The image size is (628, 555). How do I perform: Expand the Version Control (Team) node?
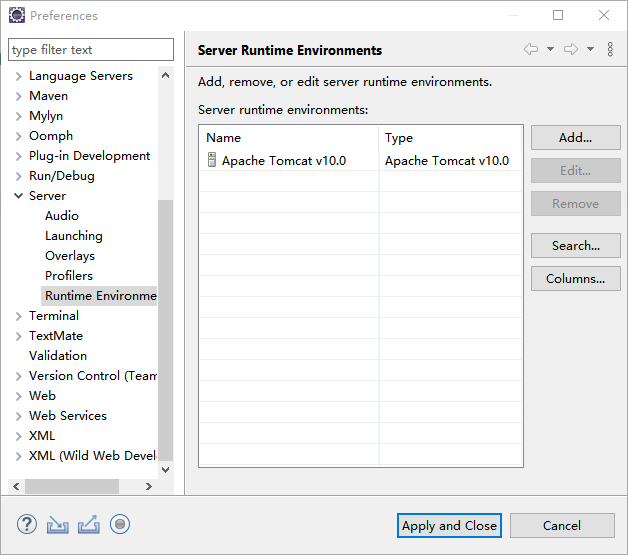[18, 376]
